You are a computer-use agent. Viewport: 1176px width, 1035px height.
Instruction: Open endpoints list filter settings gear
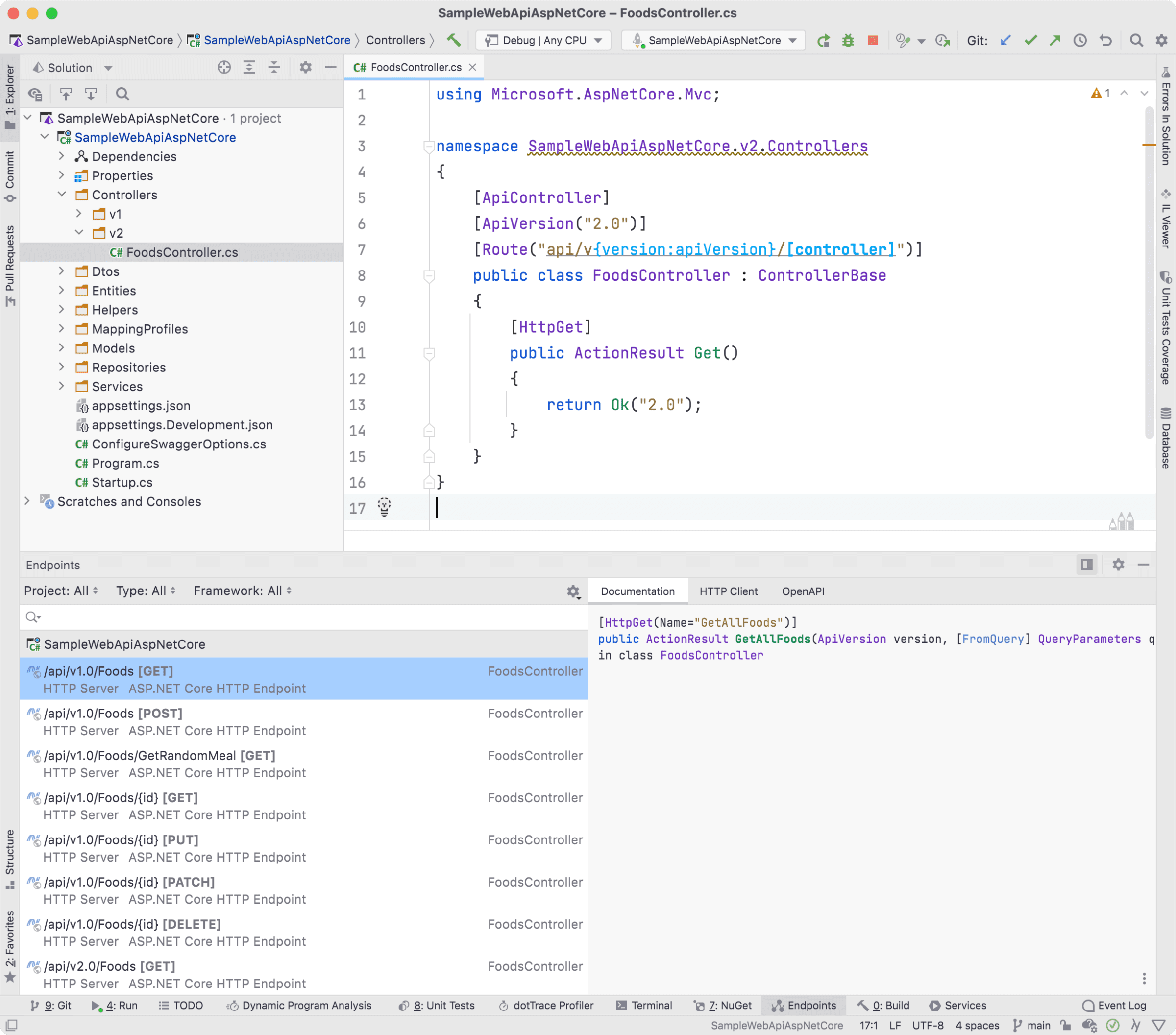click(x=574, y=591)
